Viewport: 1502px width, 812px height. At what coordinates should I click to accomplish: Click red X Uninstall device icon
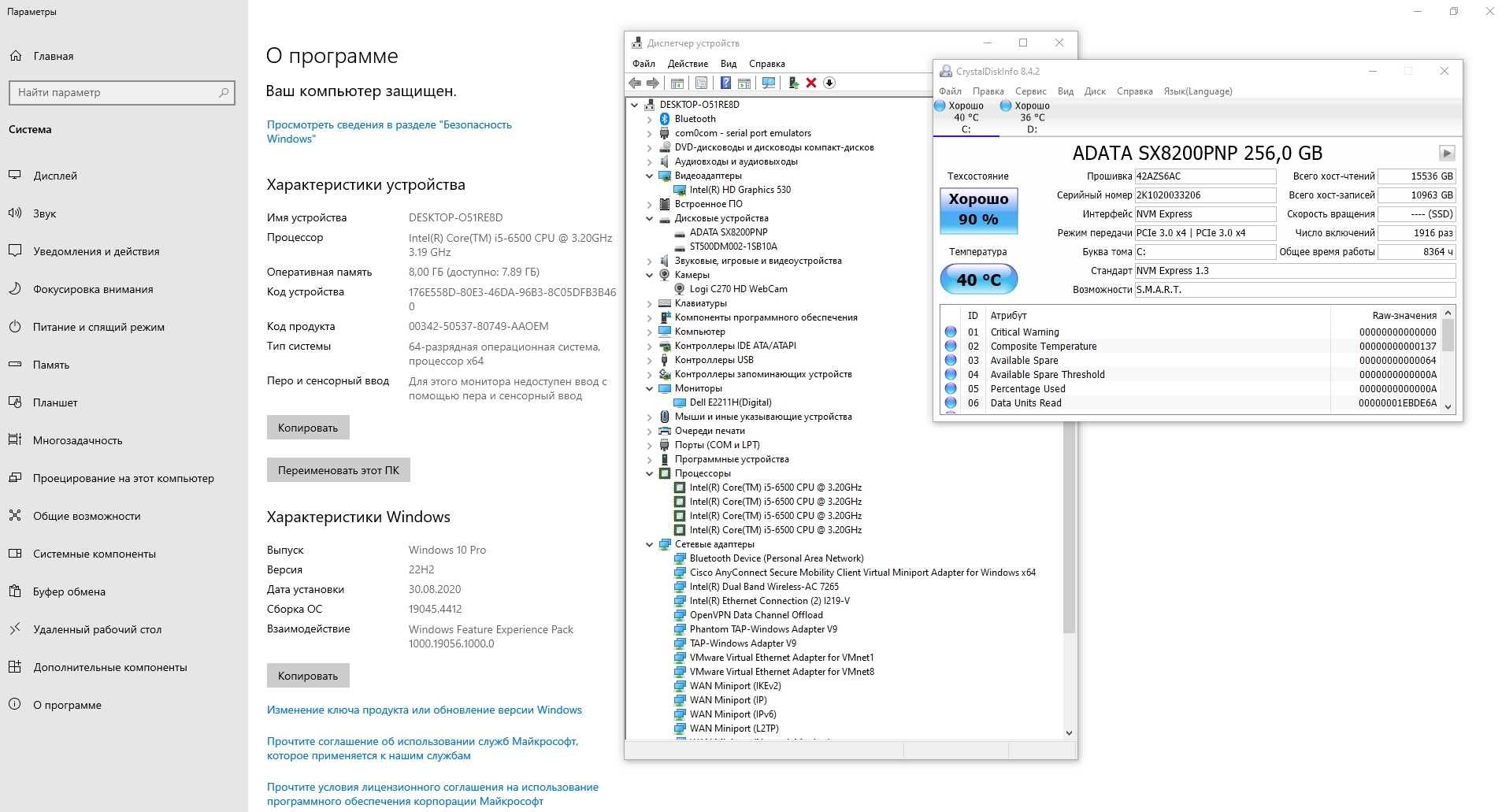811,83
